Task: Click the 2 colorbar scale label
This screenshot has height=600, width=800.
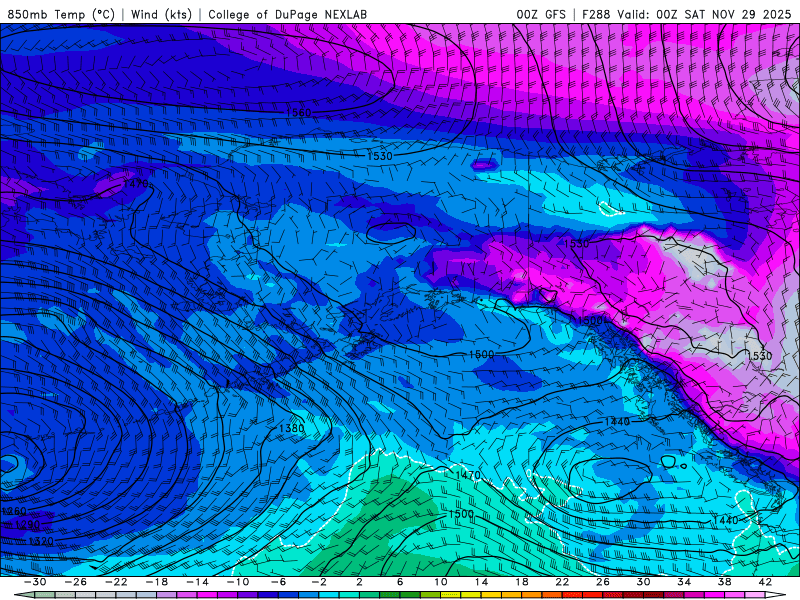Action: (x=359, y=582)
